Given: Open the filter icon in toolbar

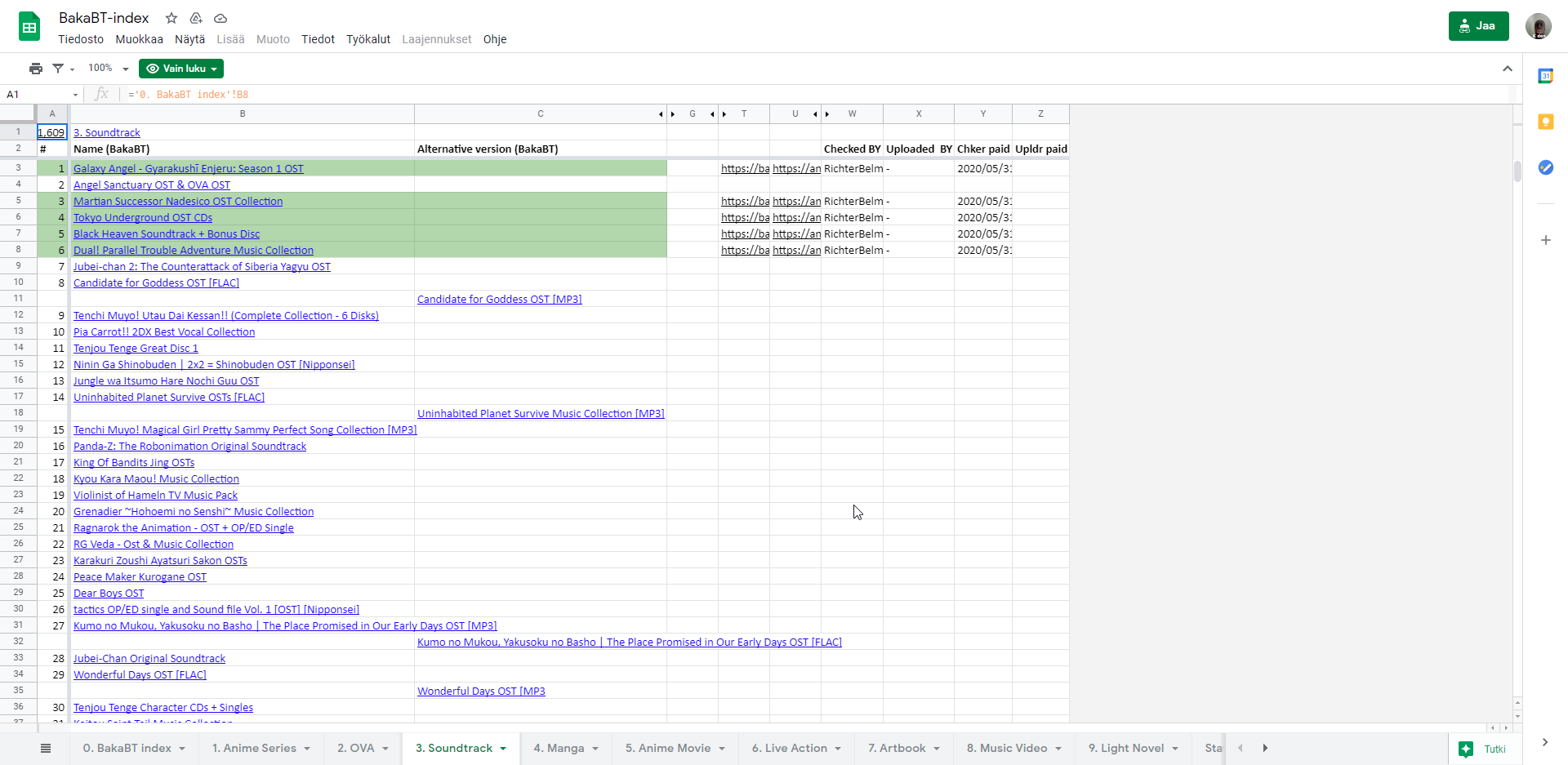Looking at the screenshot, I should click(59, 69).
